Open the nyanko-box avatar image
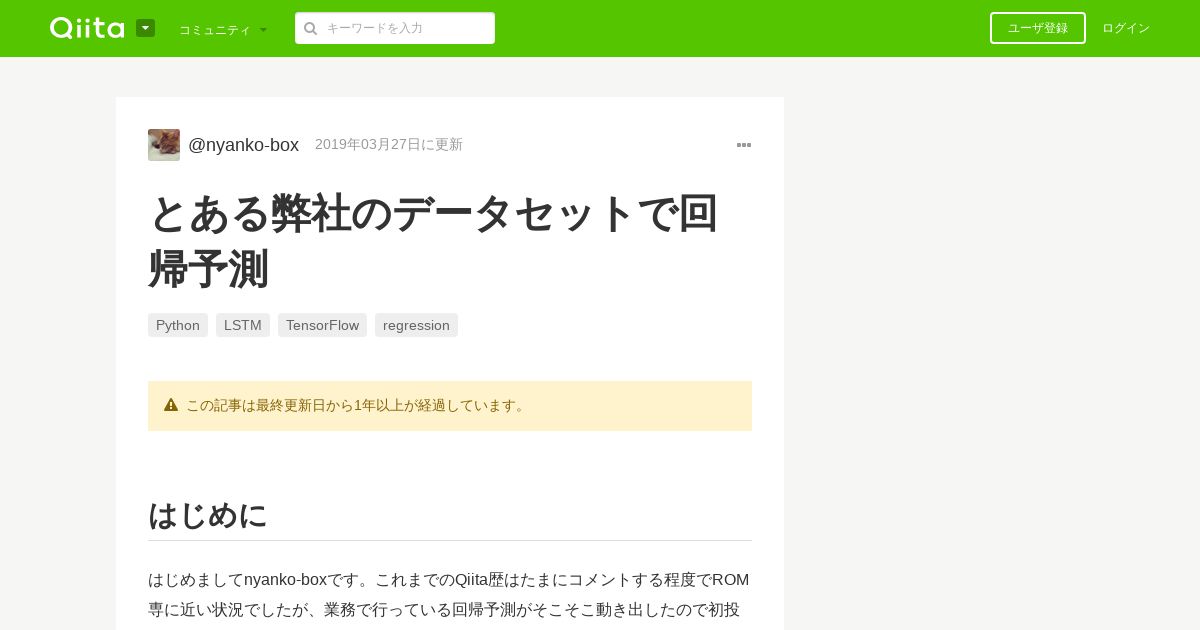Screen dimensions: 1200x630 (164, 145)
